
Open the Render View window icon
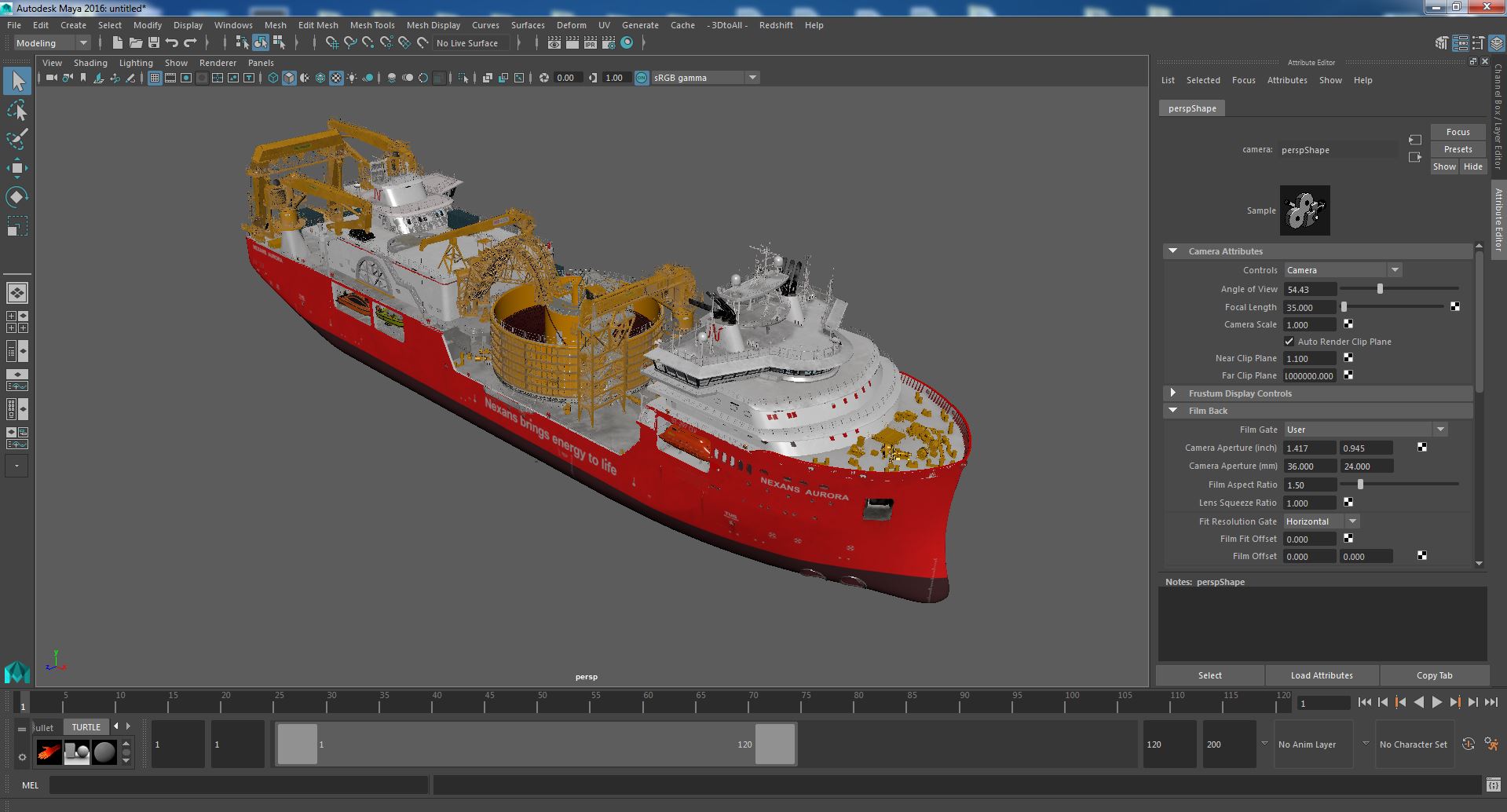(554, 43)
